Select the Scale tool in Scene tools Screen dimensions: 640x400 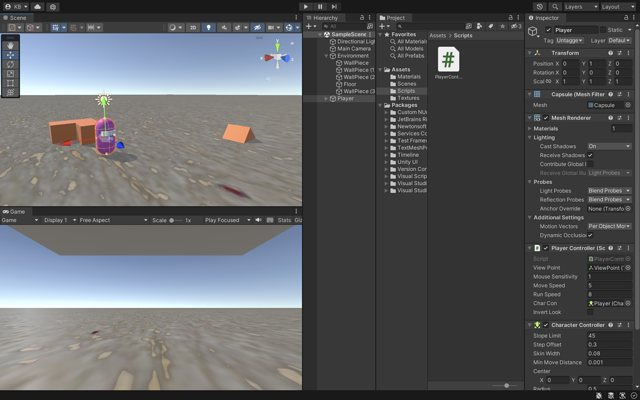coord(10,74)
